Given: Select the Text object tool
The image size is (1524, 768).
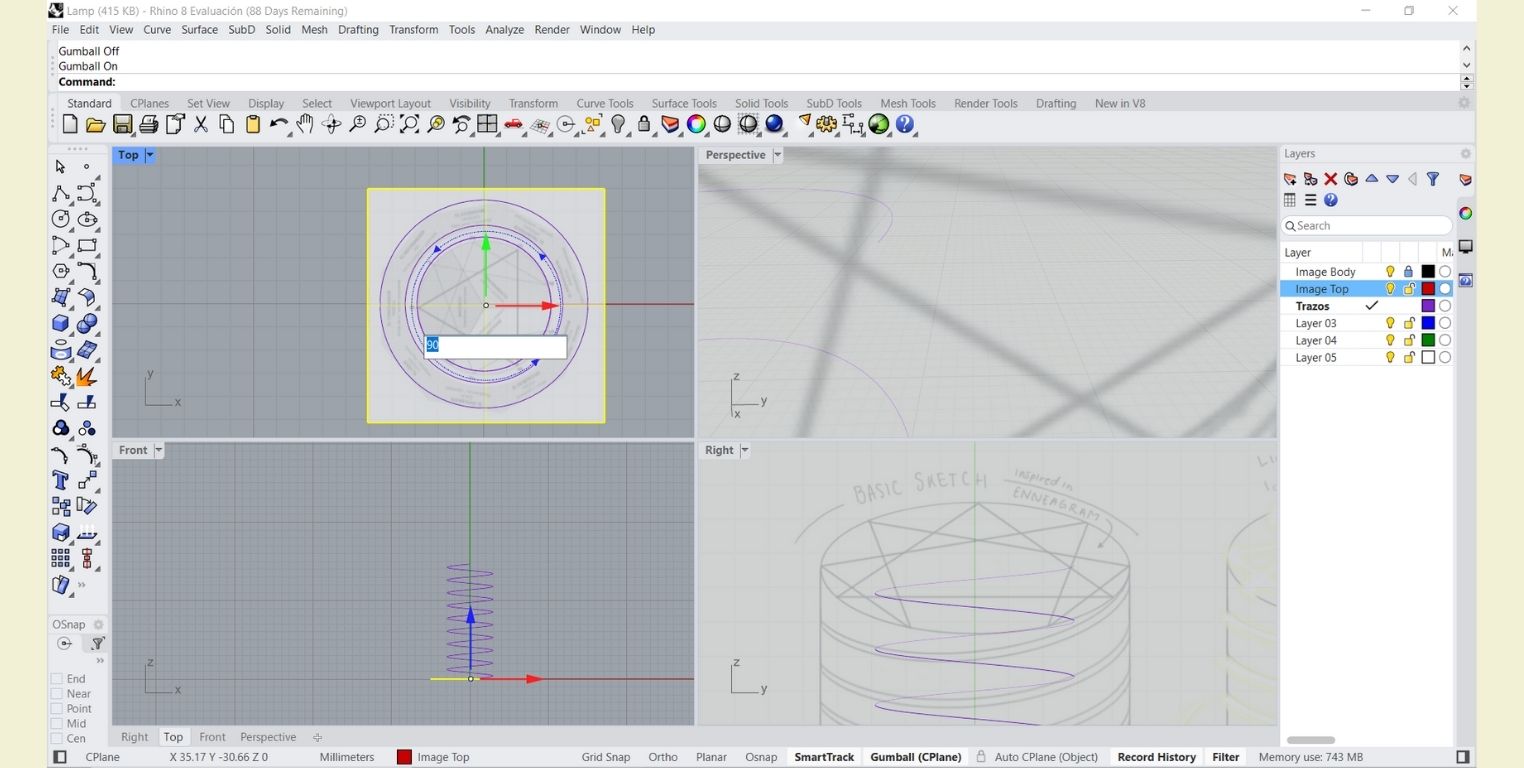Looking at the screenshot, I should (61, 480).
